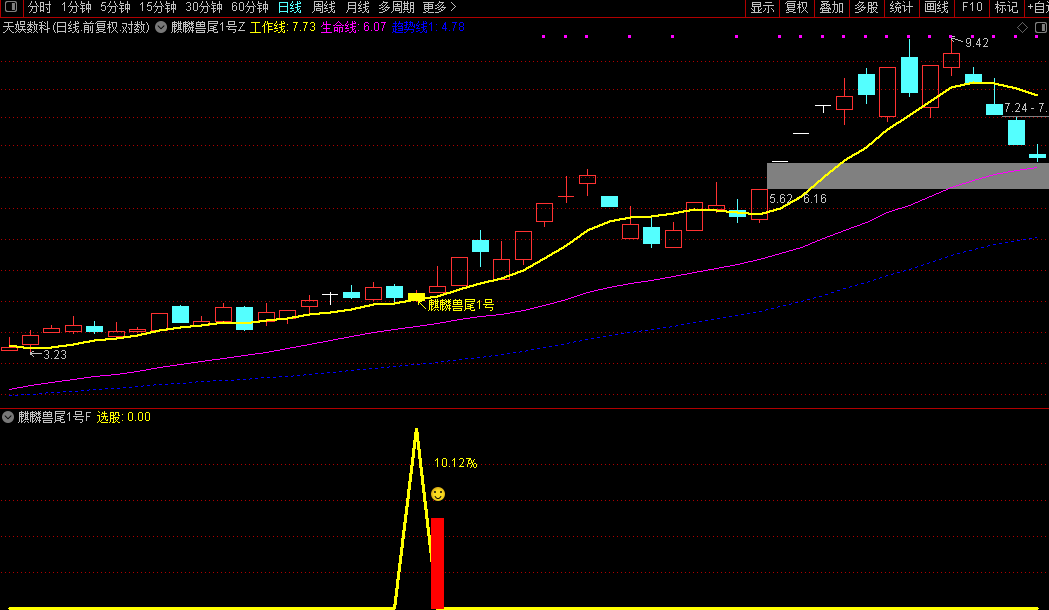
Task: Expand the 麒麟兽尾1号Z indicator dropdown
Action: tap(161, 27)
